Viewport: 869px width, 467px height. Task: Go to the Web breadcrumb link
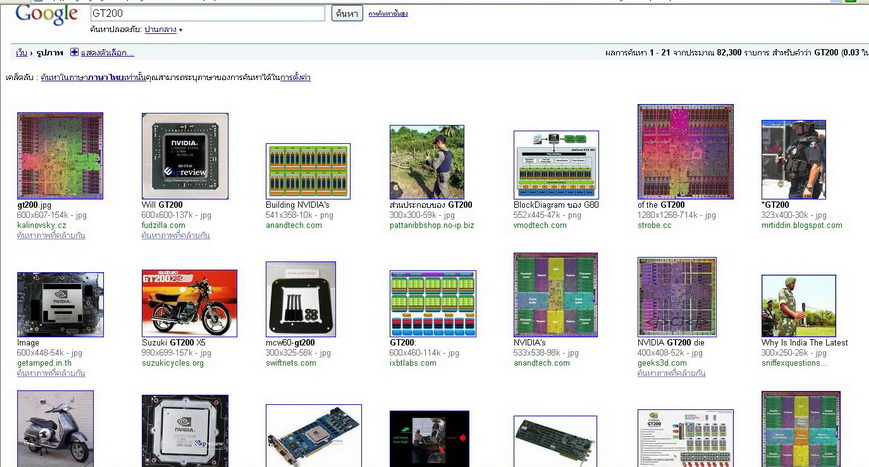click(x=22, y=53)
